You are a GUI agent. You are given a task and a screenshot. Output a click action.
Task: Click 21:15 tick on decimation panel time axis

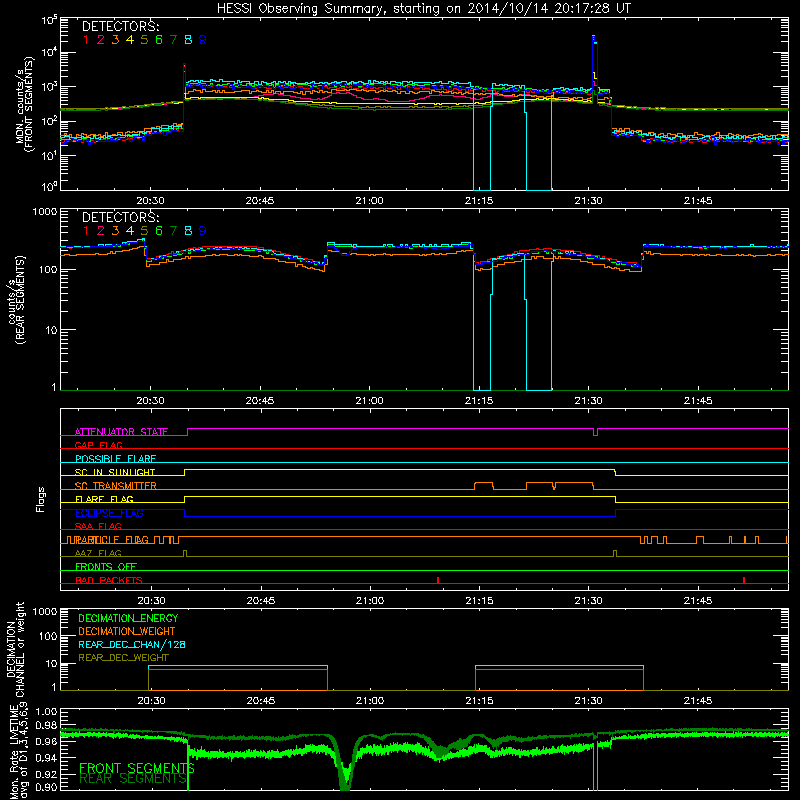click(x=479, y=701)
